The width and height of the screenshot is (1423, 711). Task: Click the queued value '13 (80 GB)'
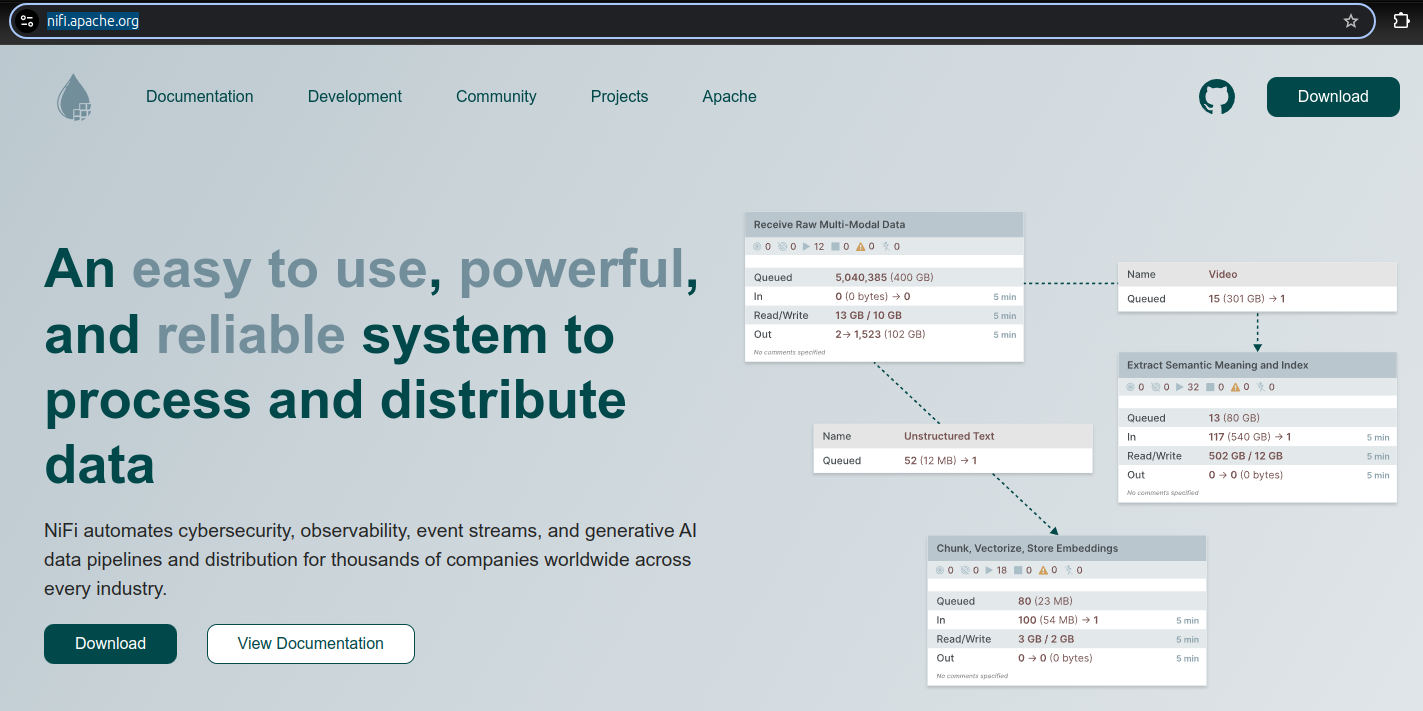pyautogui.click(x=1234, y=418)
